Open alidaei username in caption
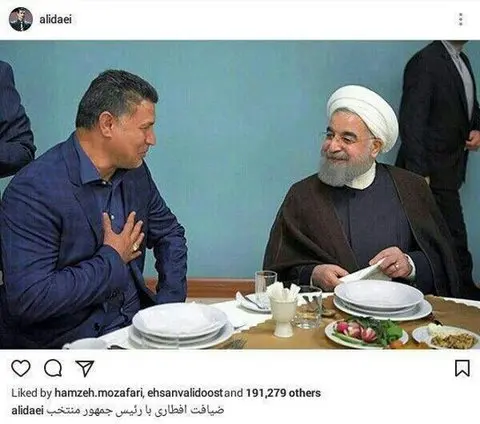Screen dimensions: 480x424 [27, 411]
